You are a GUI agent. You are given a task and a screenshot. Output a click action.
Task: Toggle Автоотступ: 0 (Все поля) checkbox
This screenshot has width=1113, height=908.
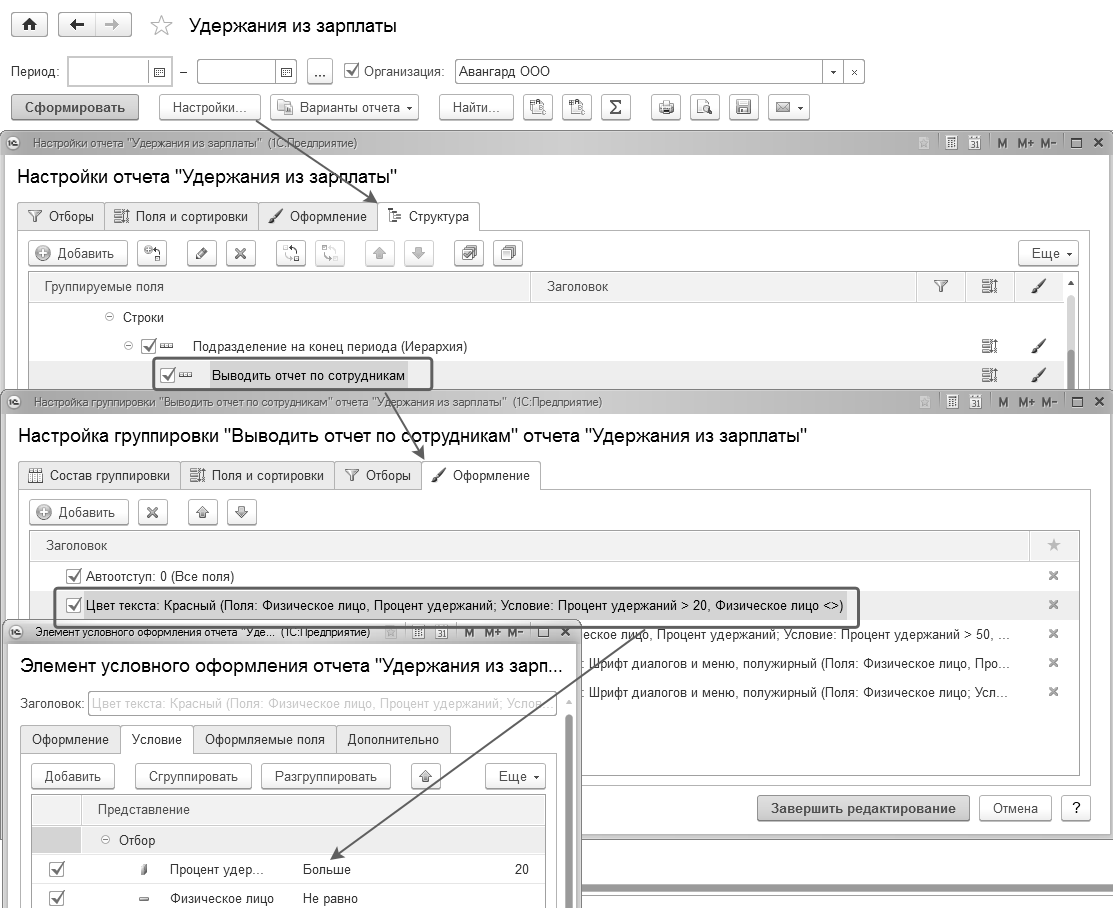[x=73, y=576]
